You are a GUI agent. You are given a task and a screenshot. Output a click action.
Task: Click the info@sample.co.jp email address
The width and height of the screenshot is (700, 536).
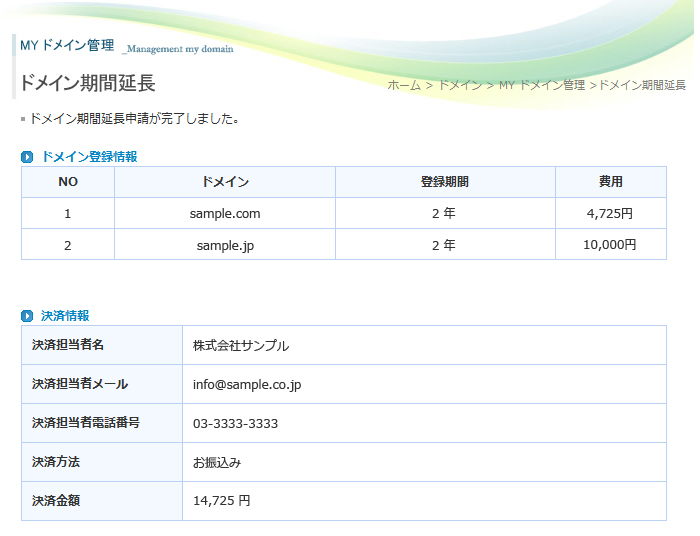247,384
